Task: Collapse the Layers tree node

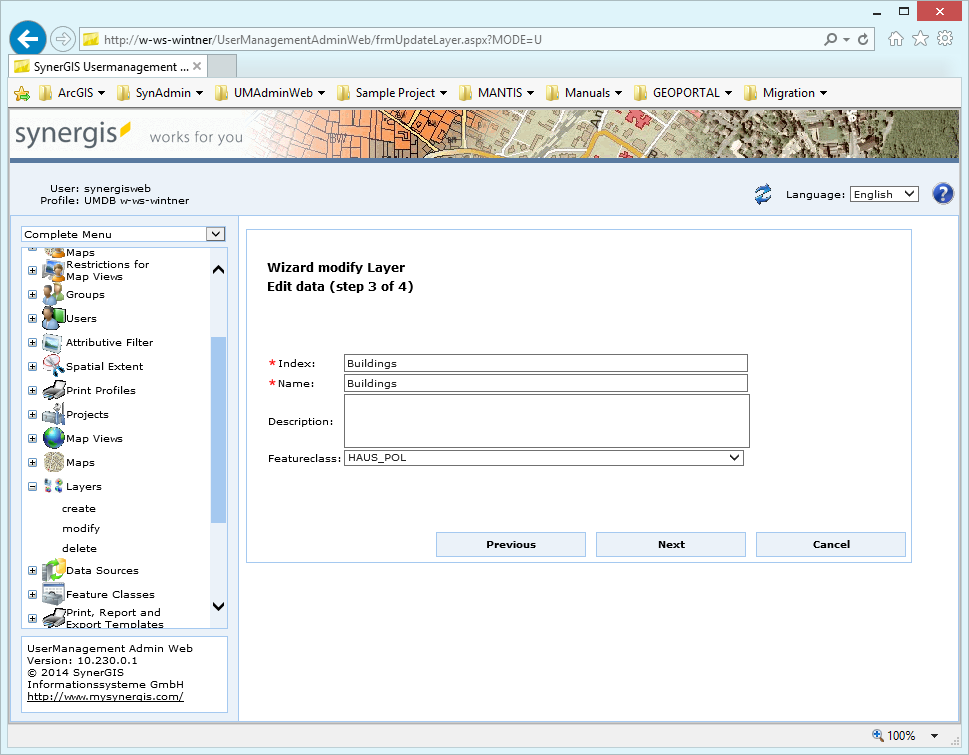Action: (32, 487)
